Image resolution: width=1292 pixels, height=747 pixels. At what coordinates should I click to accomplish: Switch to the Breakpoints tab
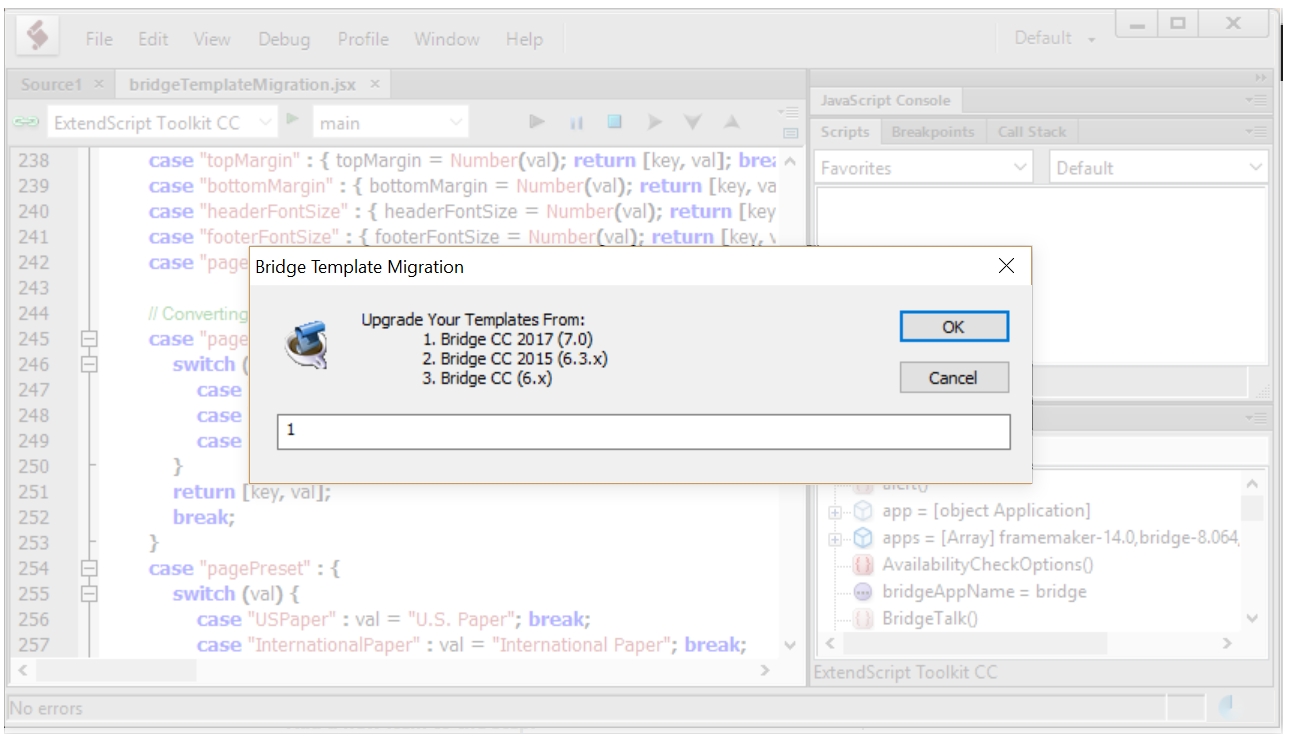point(932,131)
